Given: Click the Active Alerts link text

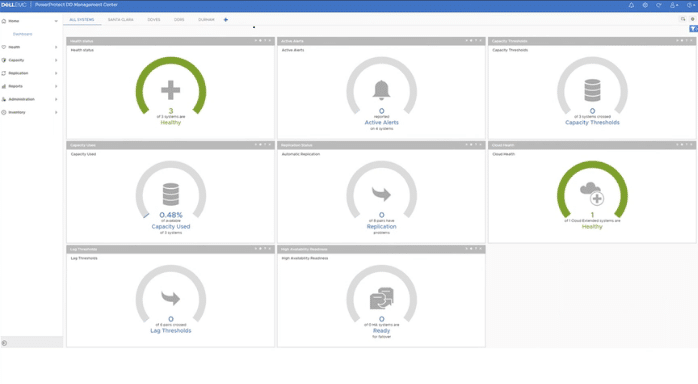Looking at the screenshot, I should click(x=381, y=122).
